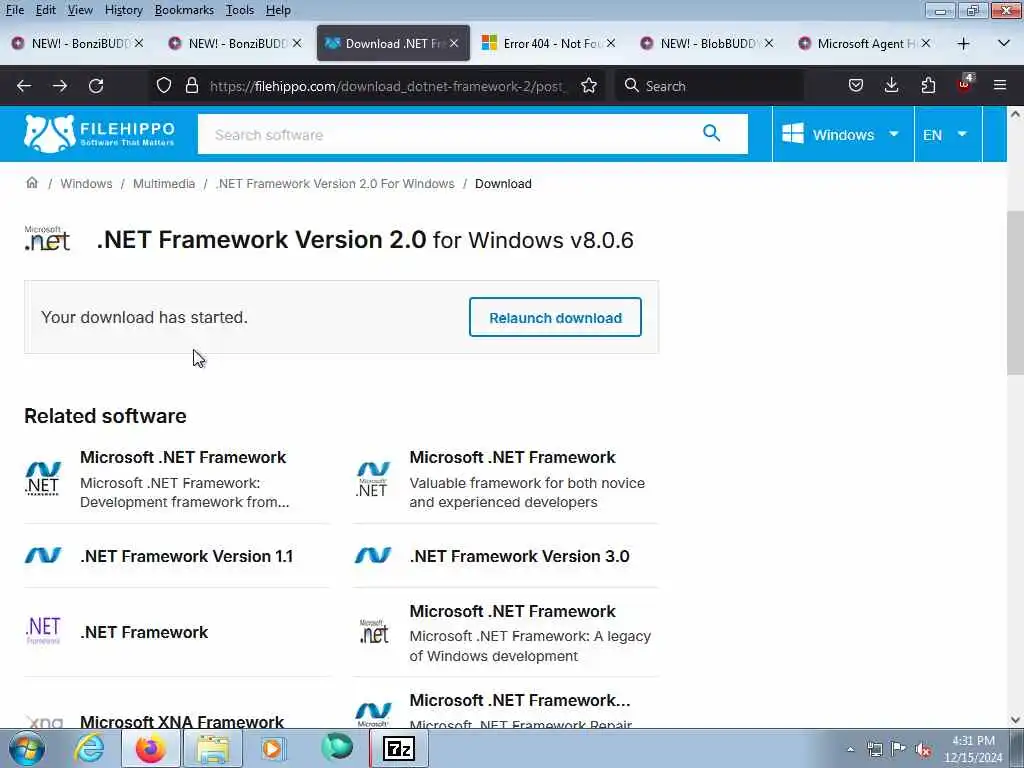Open tracking protection shield icon
Image resolution: width=1024 pixels, height=768 pixels.
[164, 86]
